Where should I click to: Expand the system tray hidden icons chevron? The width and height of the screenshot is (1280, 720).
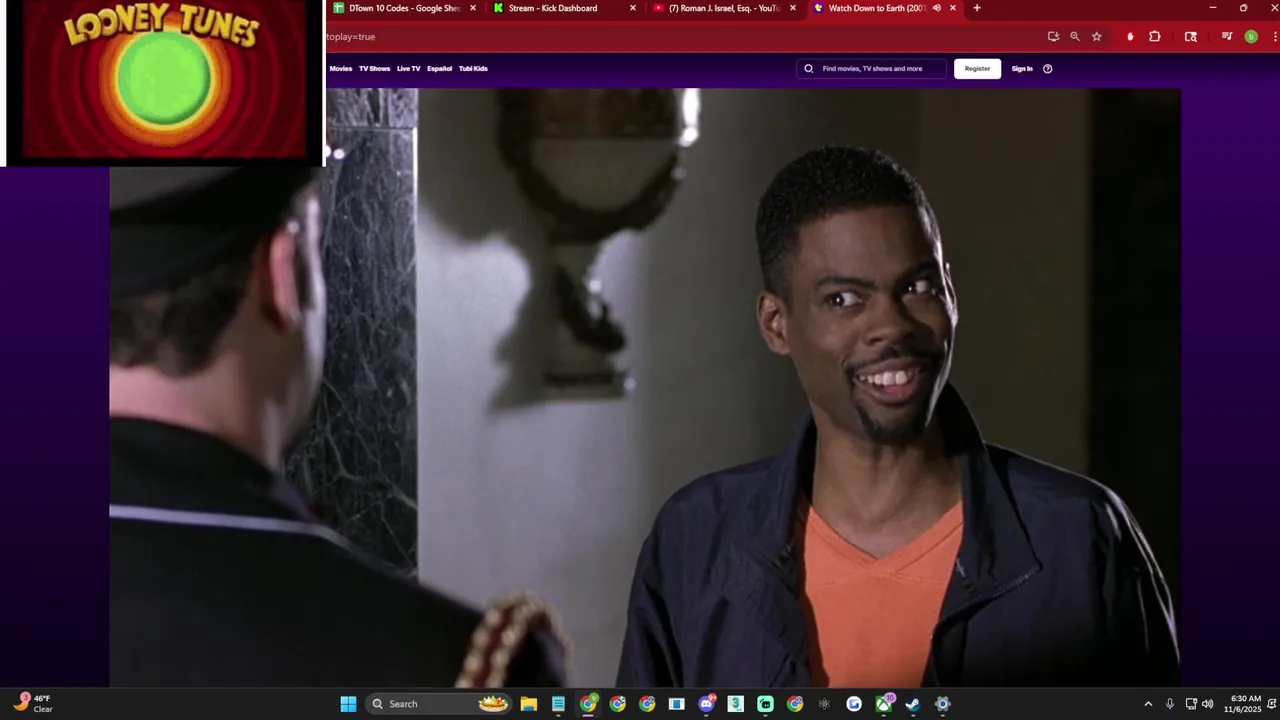click(x=1148, y=704)
